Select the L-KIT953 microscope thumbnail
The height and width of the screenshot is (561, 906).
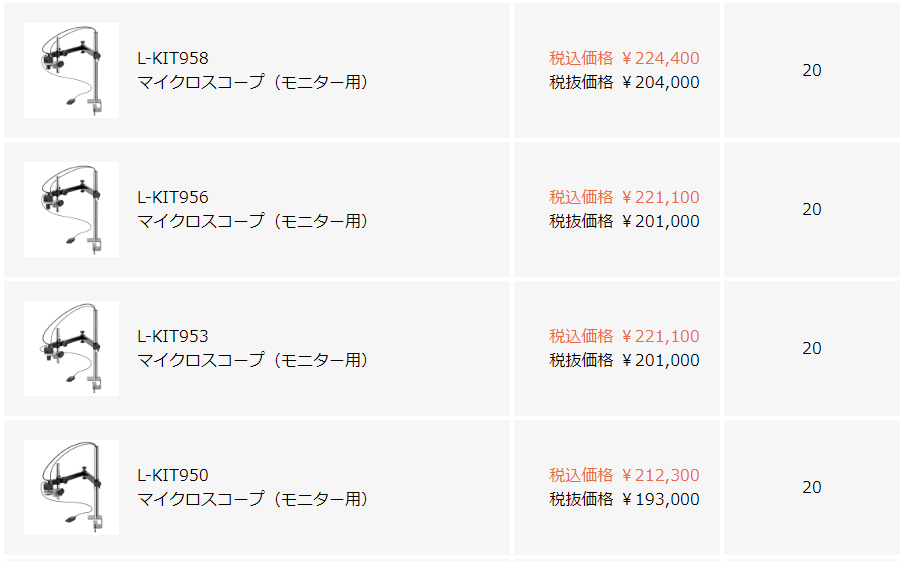tap(71, 349)
